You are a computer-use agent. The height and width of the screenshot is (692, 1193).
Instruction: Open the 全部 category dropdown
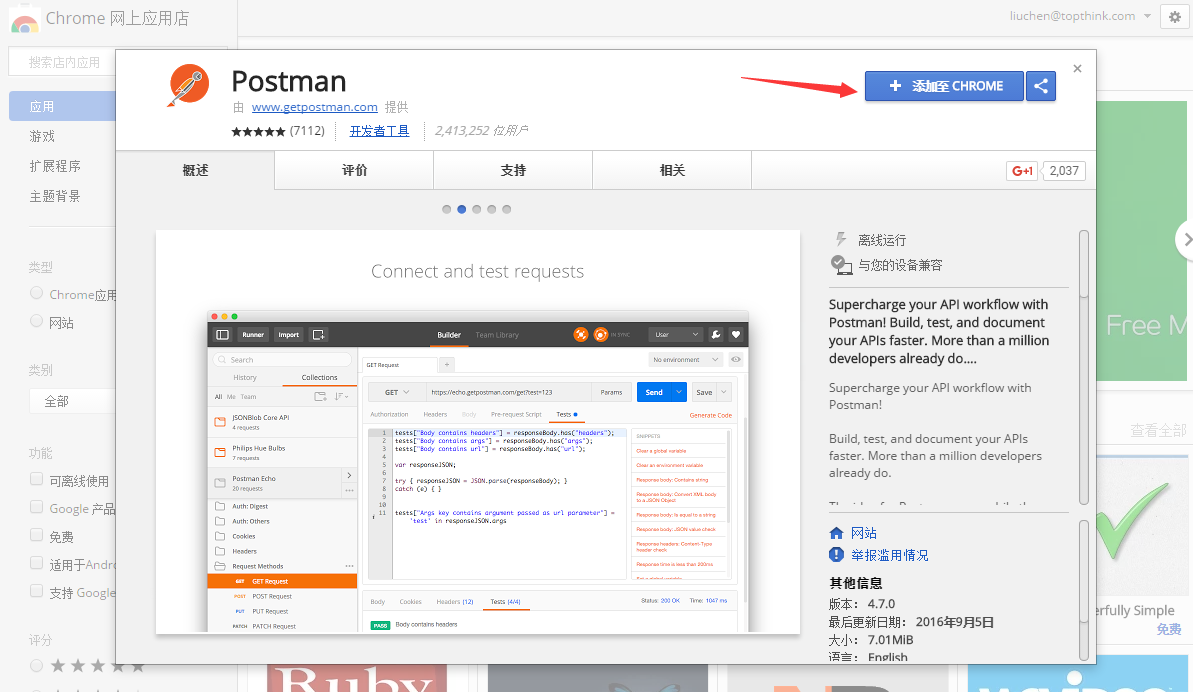point(72,401)
